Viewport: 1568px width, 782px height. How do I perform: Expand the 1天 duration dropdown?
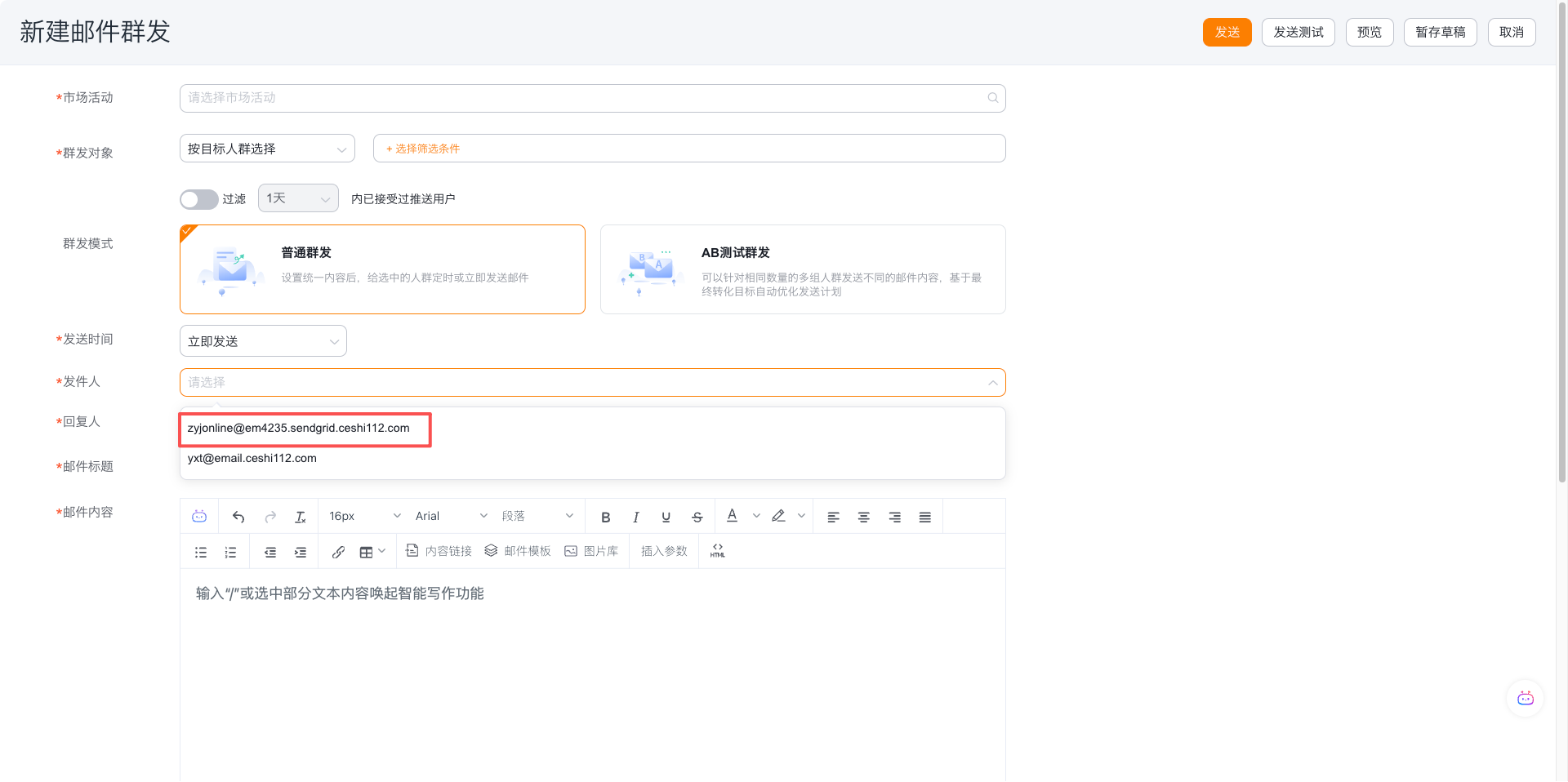click(297, 198)
